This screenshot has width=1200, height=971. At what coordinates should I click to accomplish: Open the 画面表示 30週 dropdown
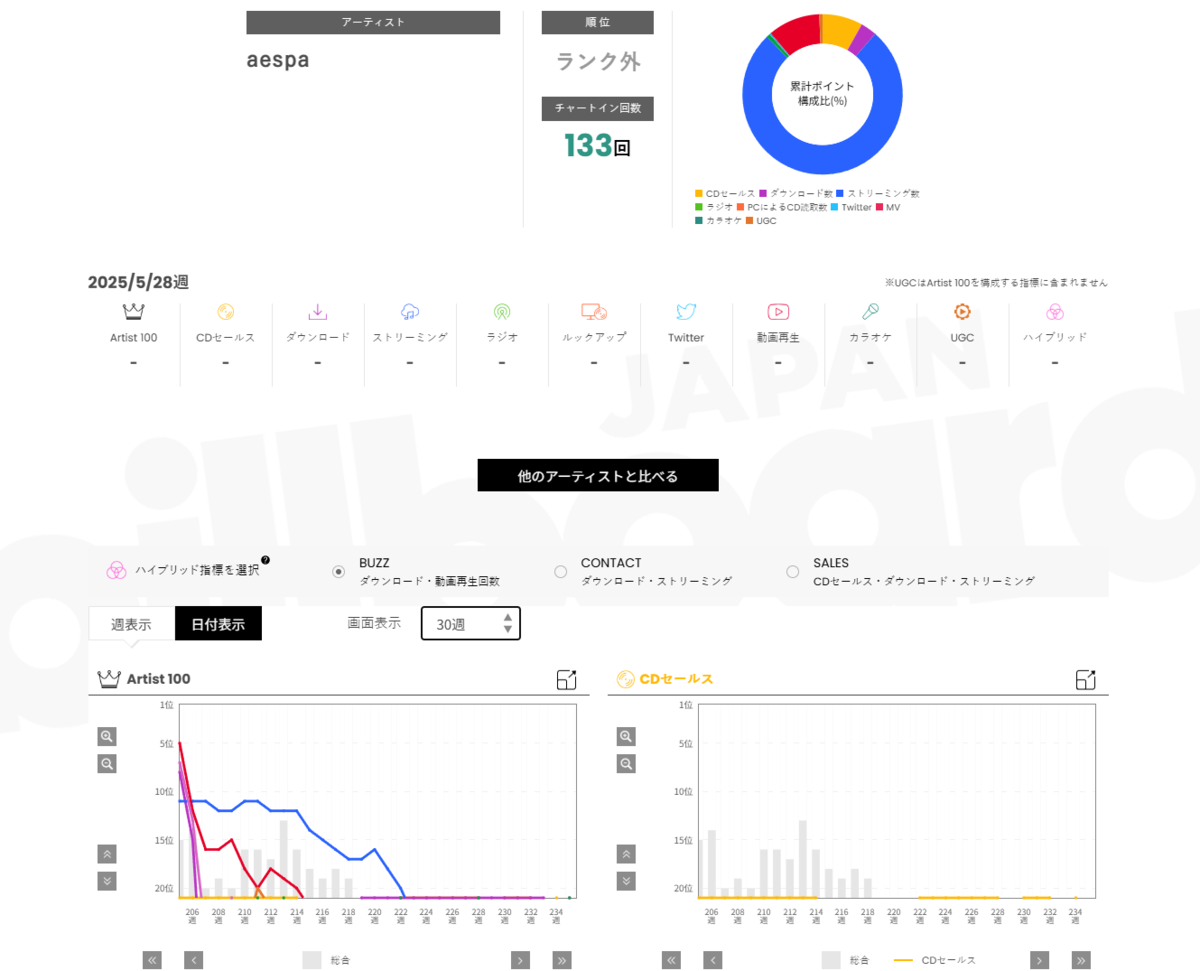click(x=471, y=623)
